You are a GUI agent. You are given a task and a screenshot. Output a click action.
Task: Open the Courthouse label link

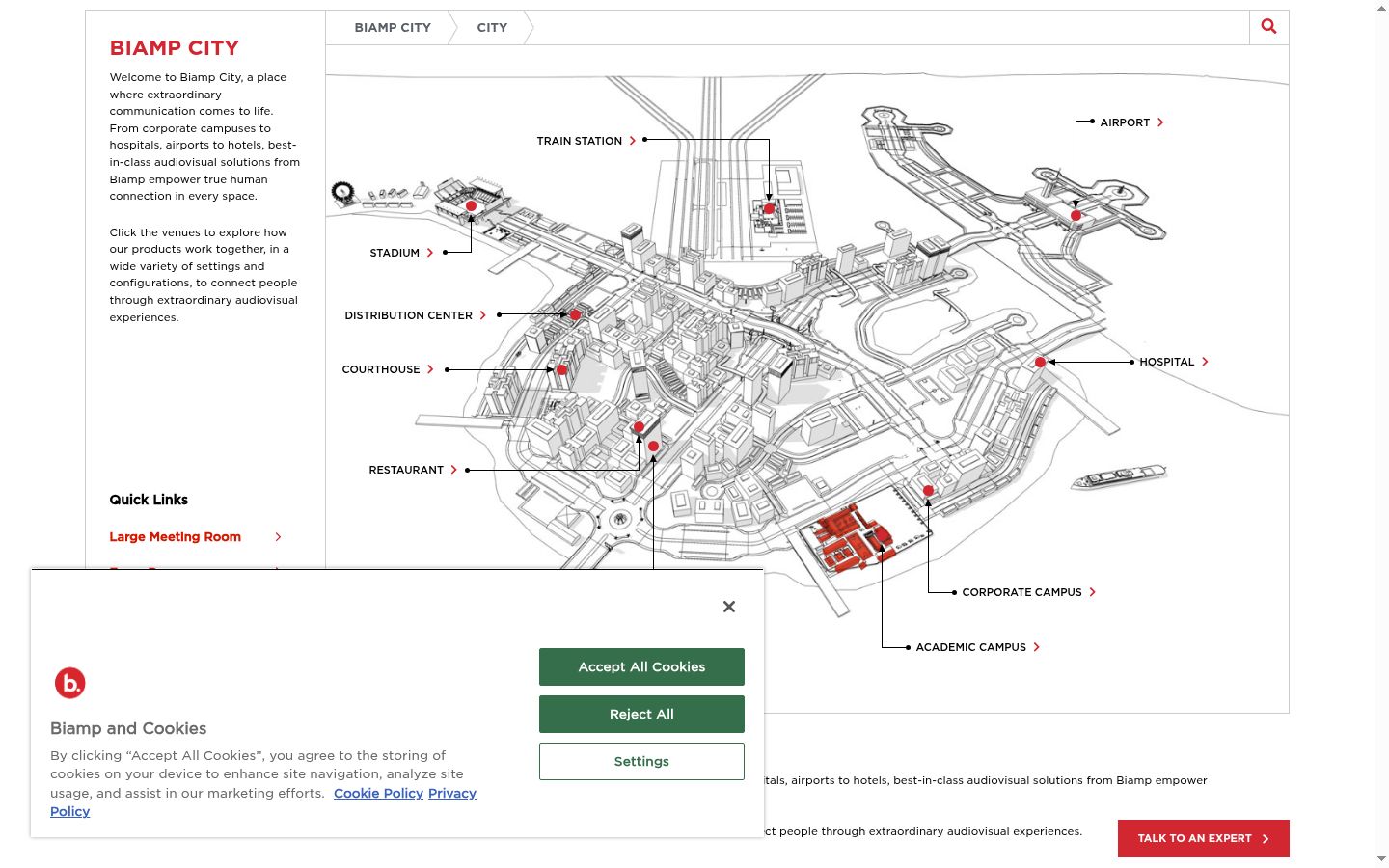click(388, 369)
